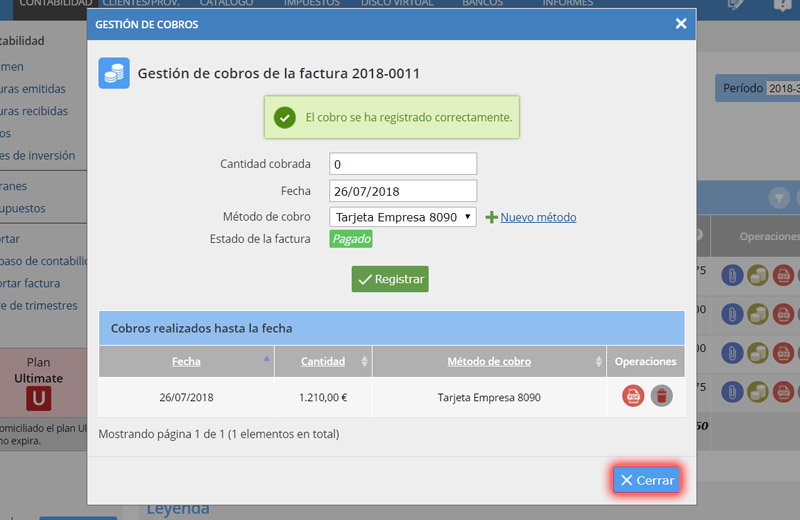This screenshot has height=520, width=800.
Task: Sort payments by Fecha column
Action: (x=186, y=361)
